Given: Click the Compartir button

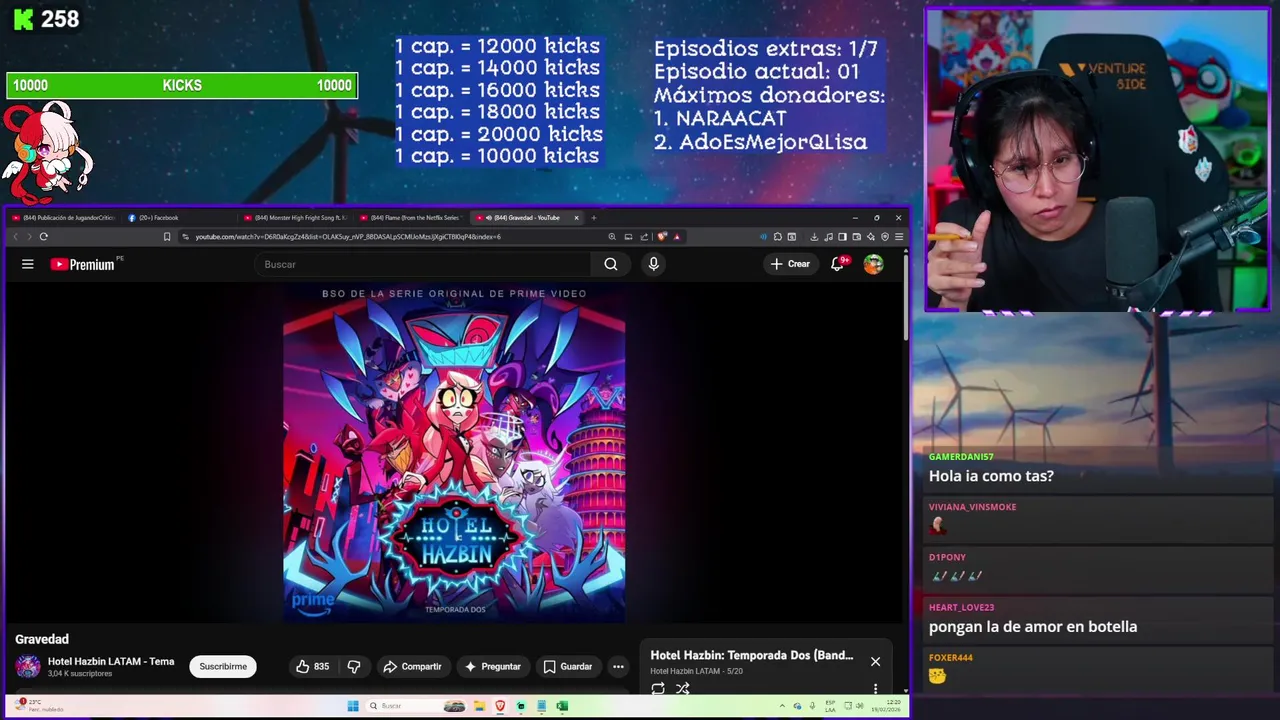Looking at the screenshot, I should pos(412,667).
